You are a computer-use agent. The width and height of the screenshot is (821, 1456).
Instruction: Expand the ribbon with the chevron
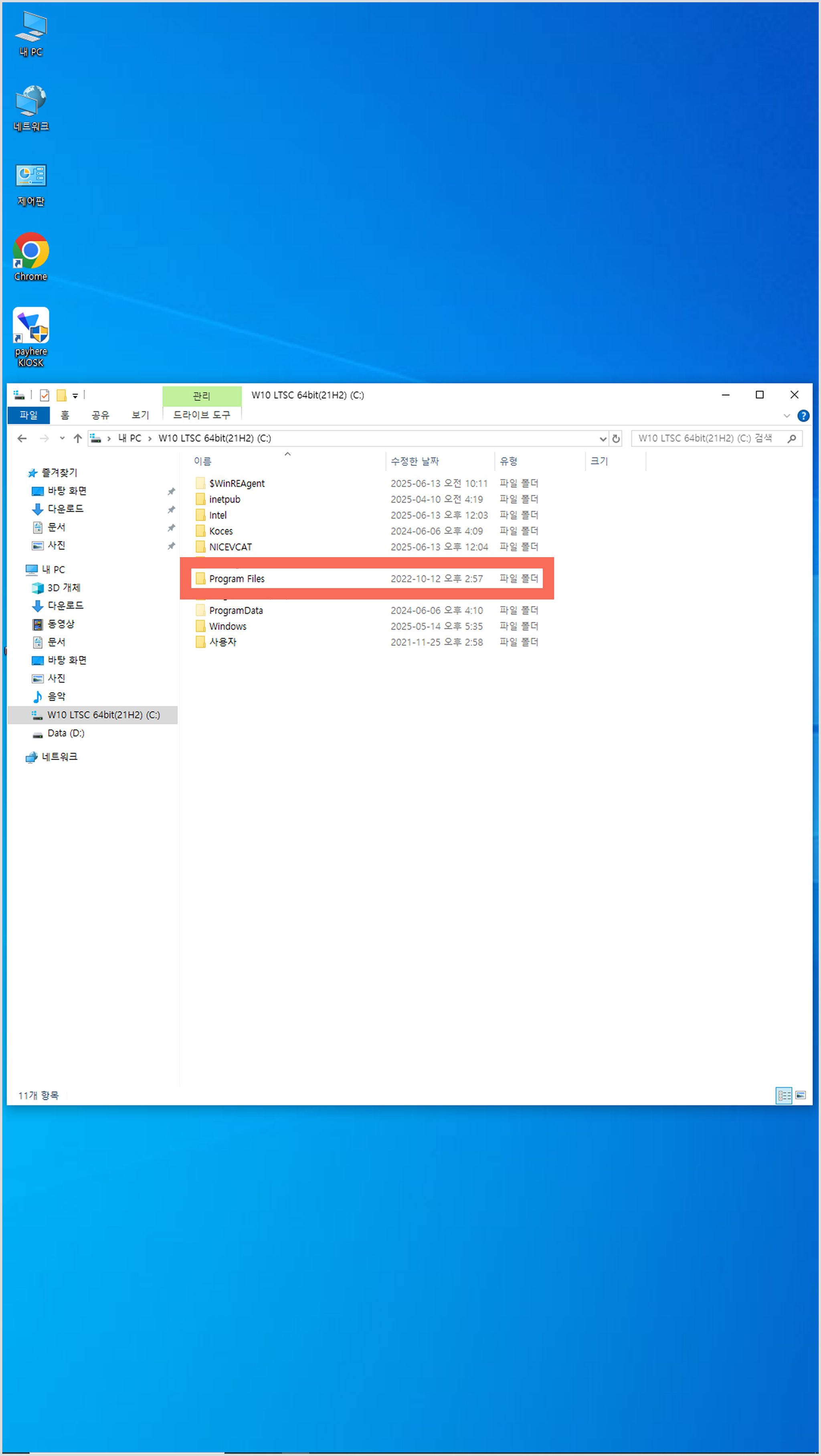(787, 415)
